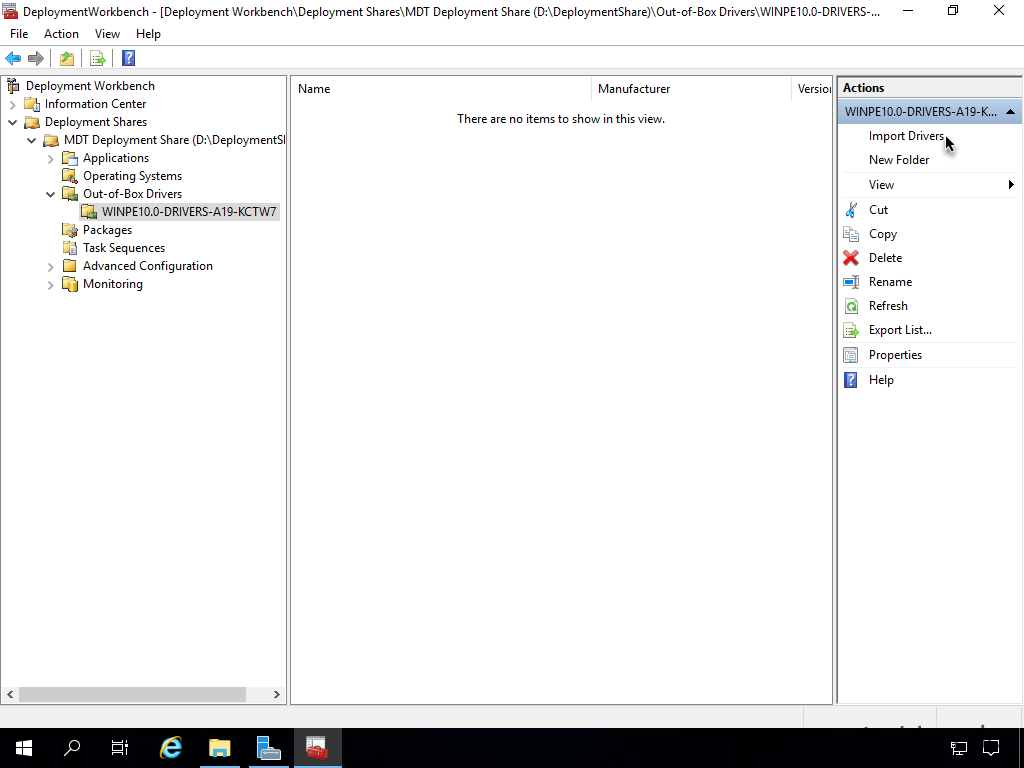Click the Up One Level toolbar icon
The image size is (1024, 768).
click(x=67, y=59)
